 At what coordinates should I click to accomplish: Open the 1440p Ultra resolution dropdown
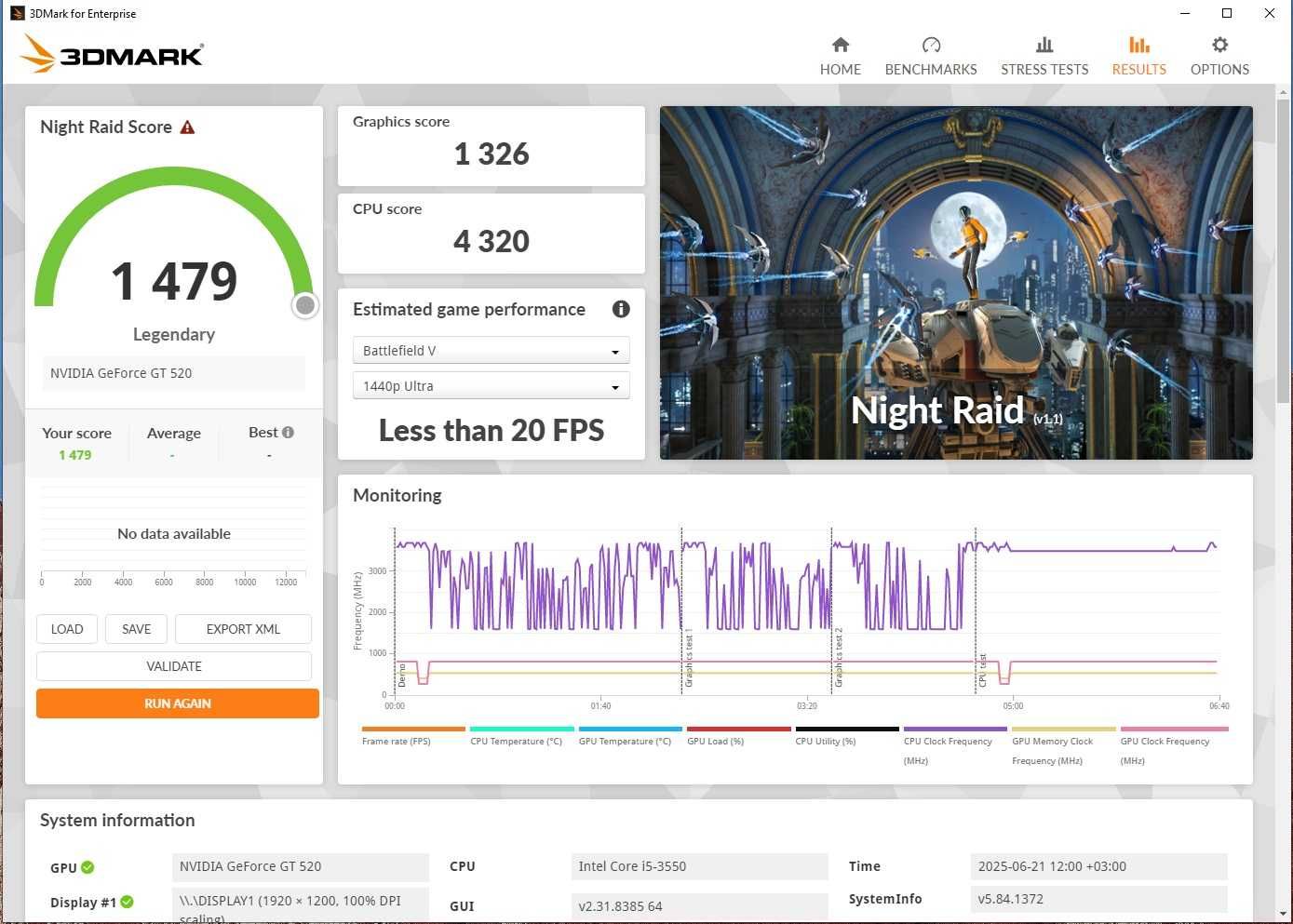pos(492,386)
